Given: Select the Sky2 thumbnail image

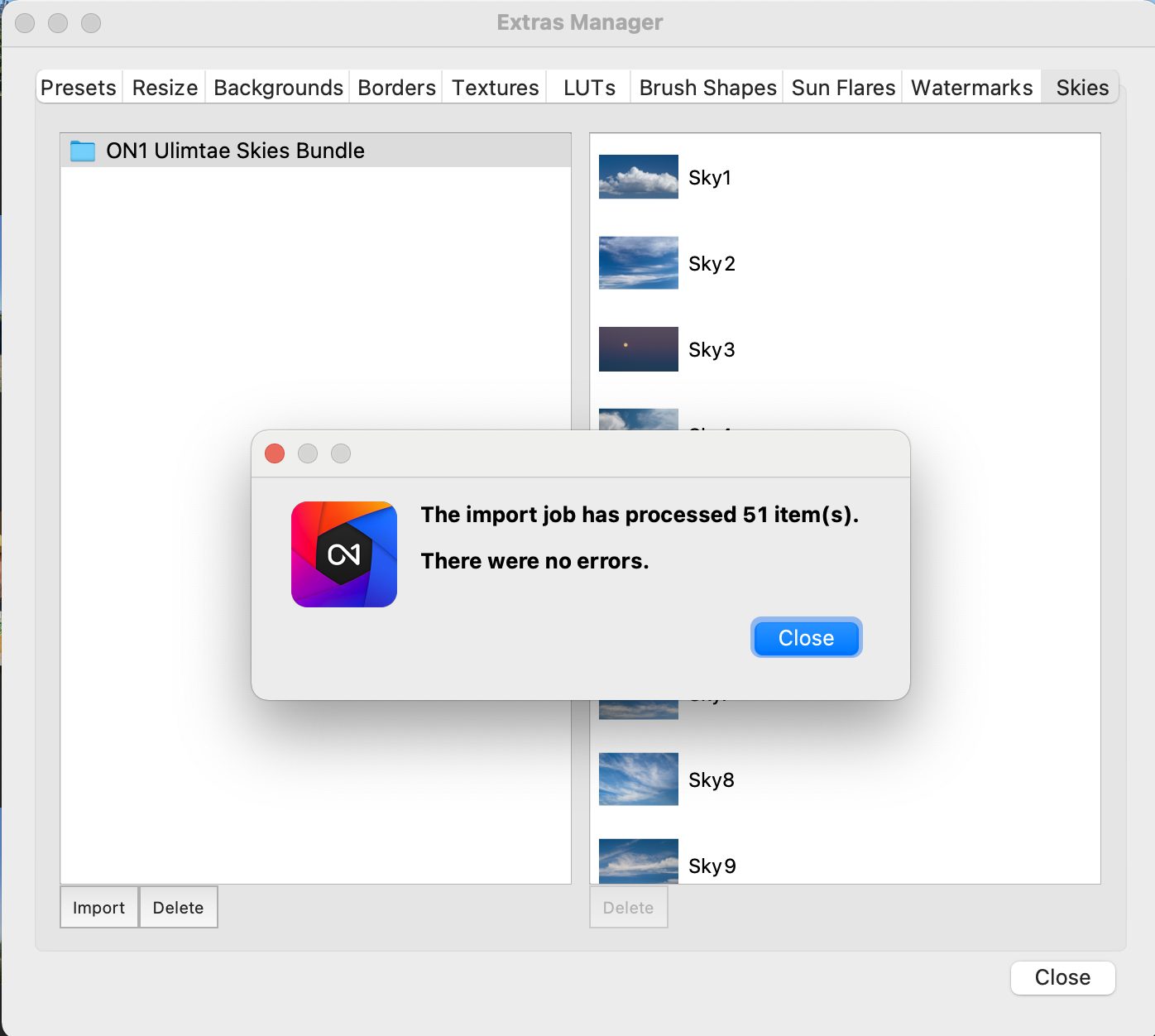Looking at the screenshot, I should pos(638,263).
